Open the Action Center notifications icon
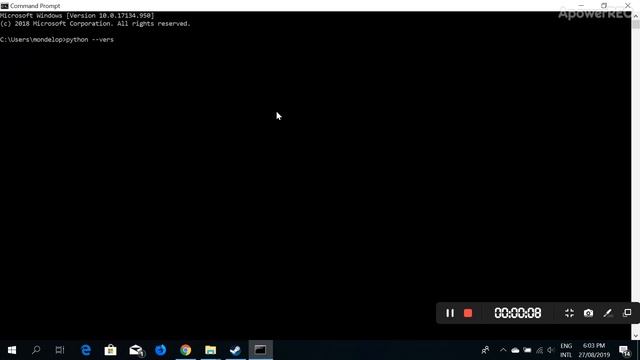Screen dimensions: 640x360 point(624,351)
